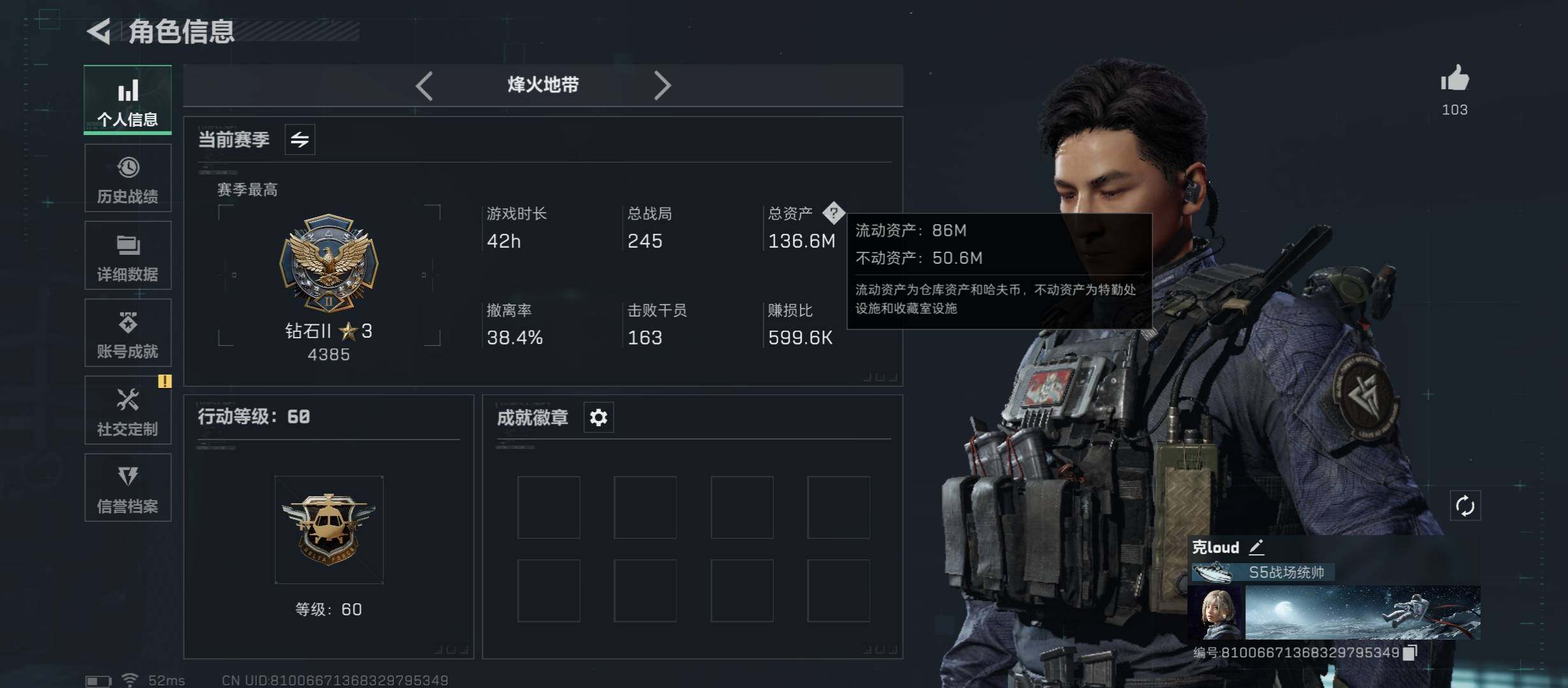This screenshot has width=1568, height=688.
Task: Open the 详细数据 tab
Action: [x=127, y=255]
